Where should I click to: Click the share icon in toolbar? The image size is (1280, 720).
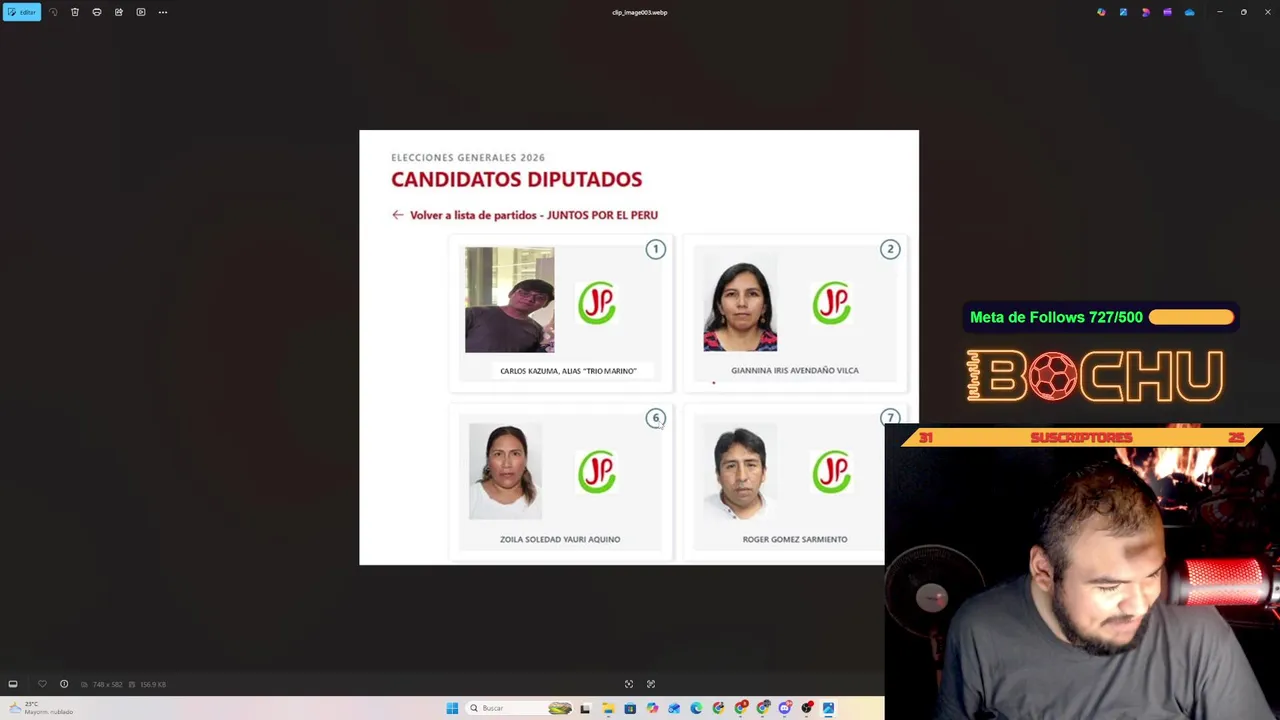coord(119,12)
